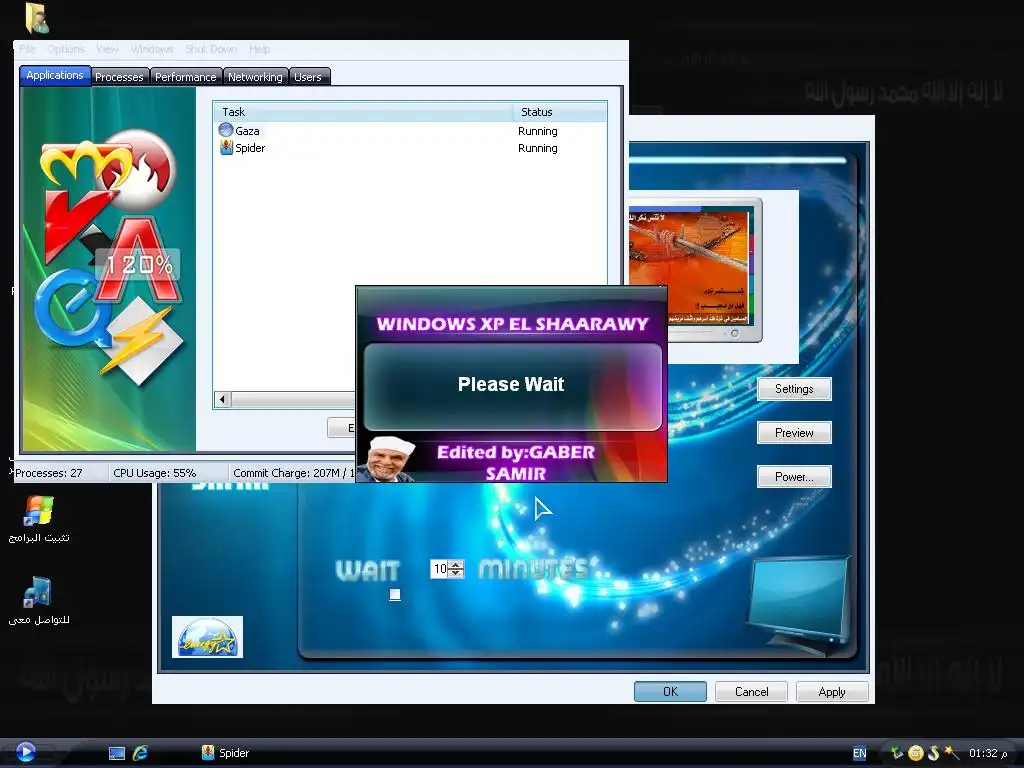The image size is (1024, 768).
Task: Click the magic wand tray icon
Action: [x=951, y=753]
